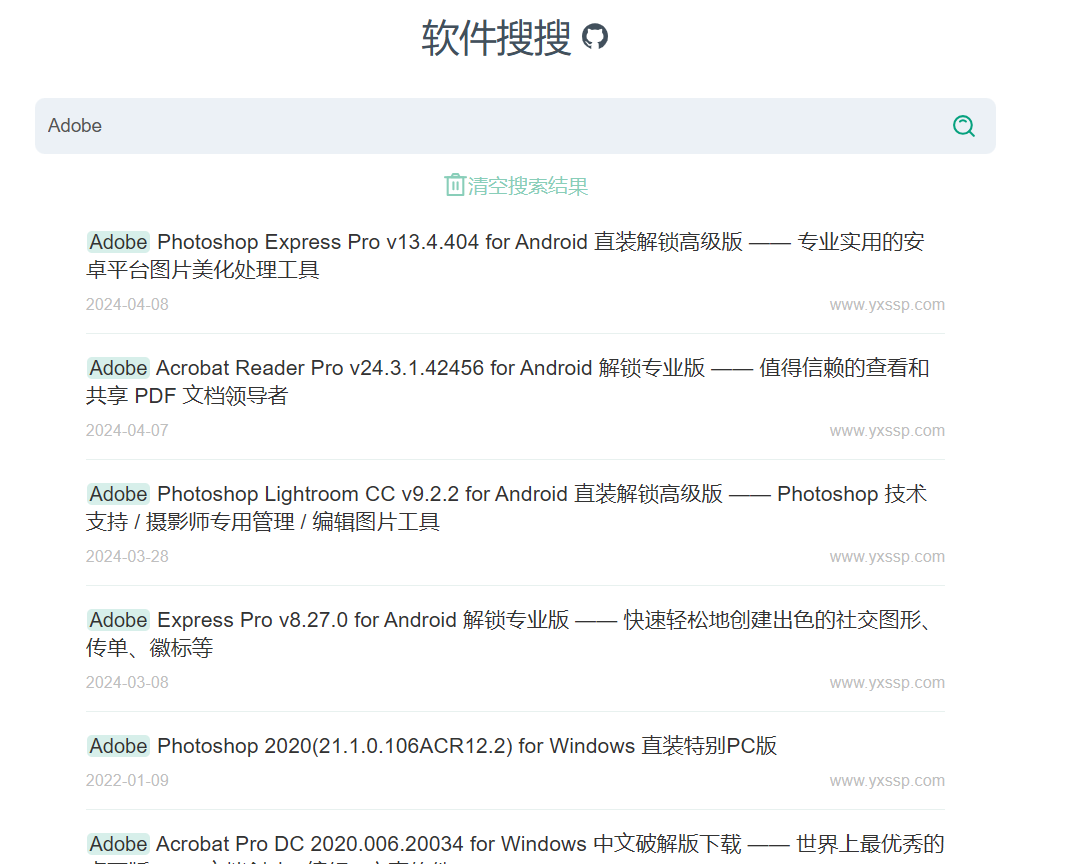1068x864 pixels.
Task: Open the Adobe Acrobat Reader Pro v24.3.1.42456 result
Action: coord(507,382)
